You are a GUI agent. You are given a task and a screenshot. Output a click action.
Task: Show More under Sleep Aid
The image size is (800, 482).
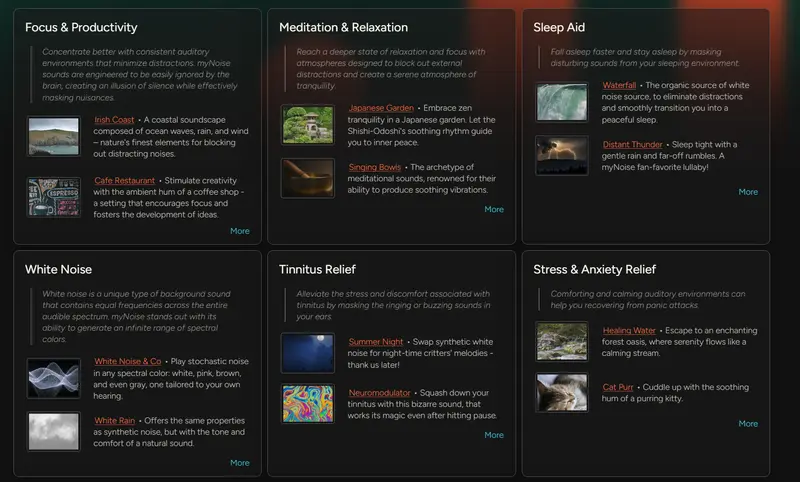click(748, 192)
